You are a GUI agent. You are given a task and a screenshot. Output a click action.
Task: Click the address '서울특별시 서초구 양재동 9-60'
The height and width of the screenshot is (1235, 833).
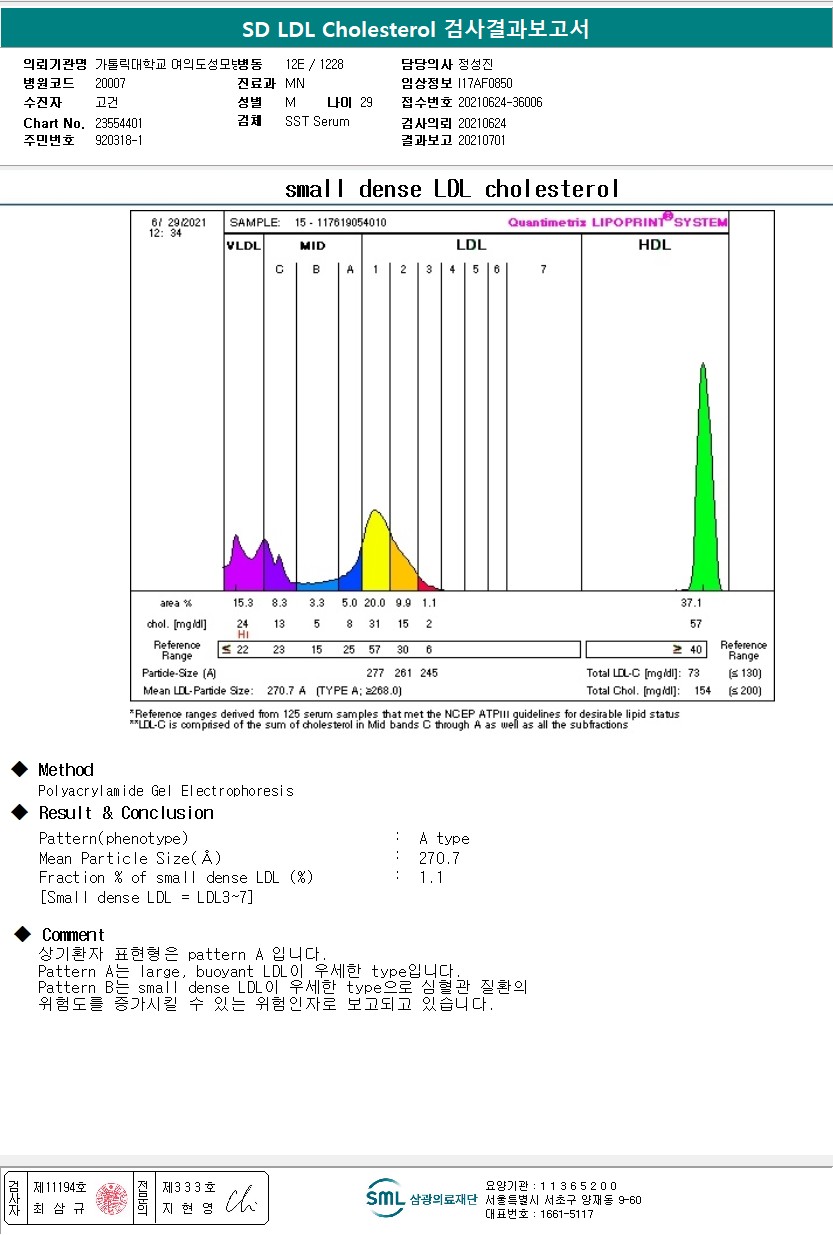coord(564,1199)
